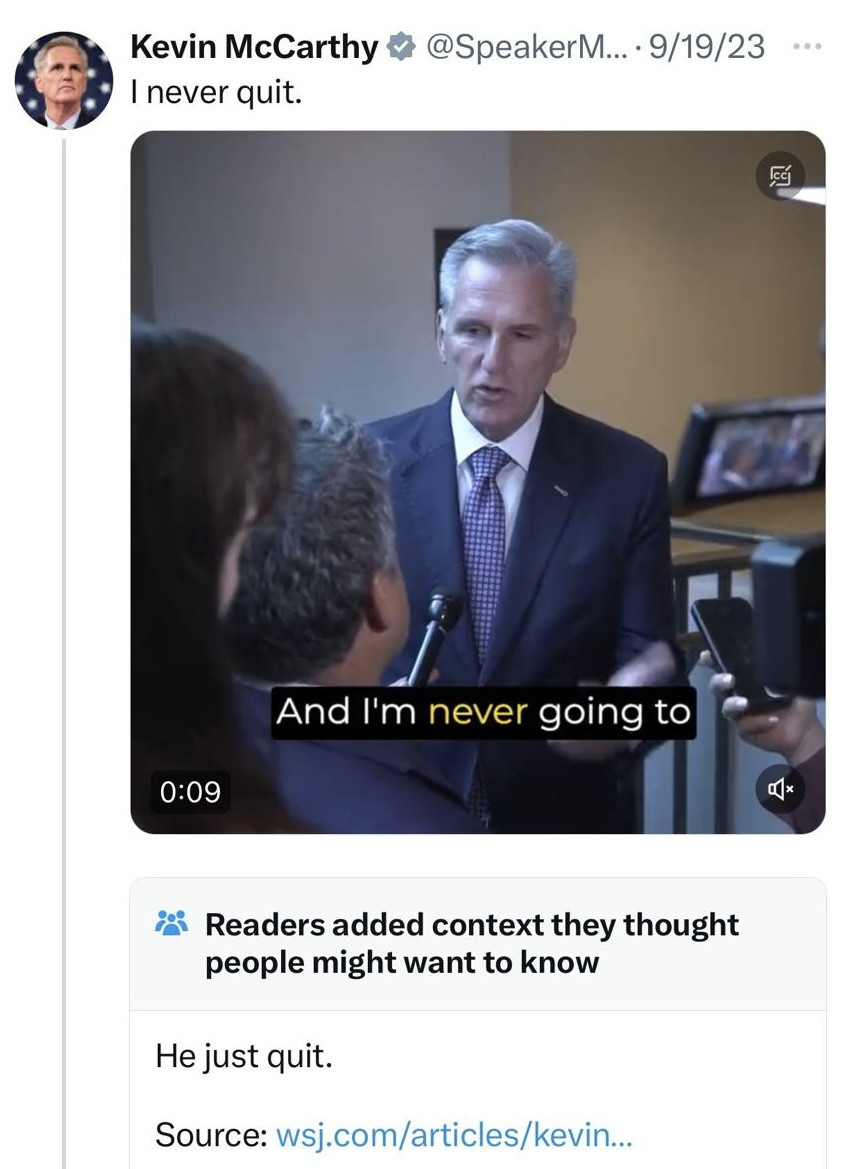Click the Community Notes people icon
Image resolution: width=850 pixels, height=1169 pixels.
pyautogui.click(x=171, y=923)
